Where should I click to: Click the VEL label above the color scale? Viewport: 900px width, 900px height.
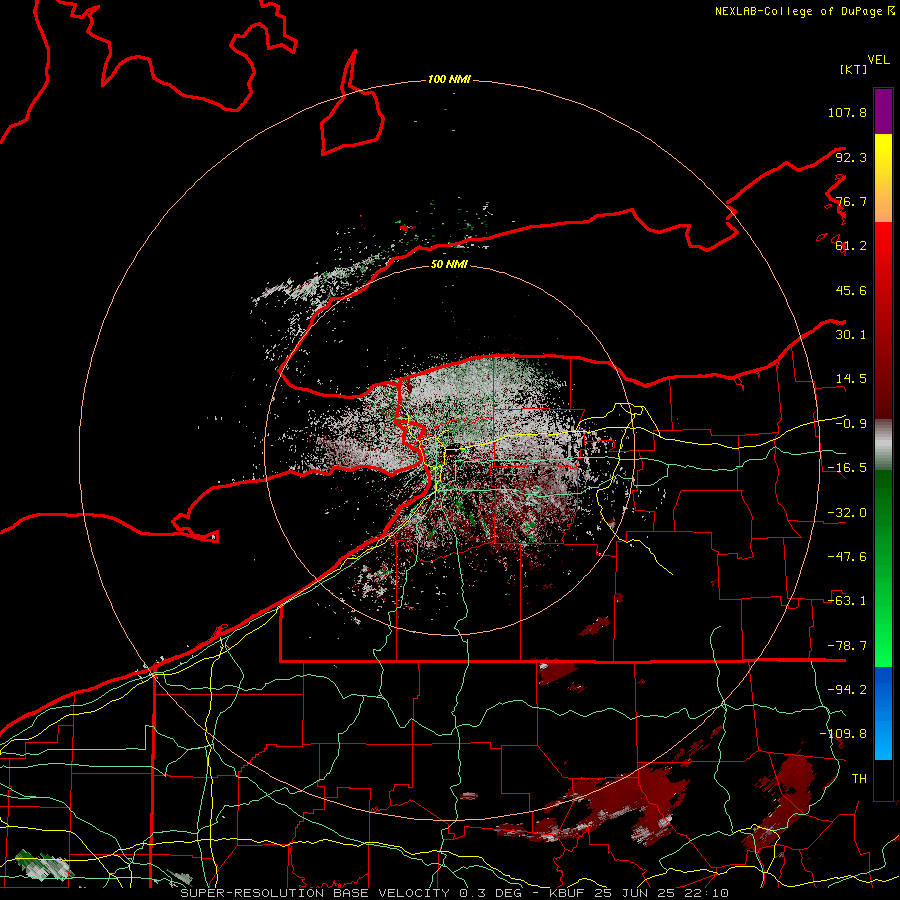(x=878, y=60)
